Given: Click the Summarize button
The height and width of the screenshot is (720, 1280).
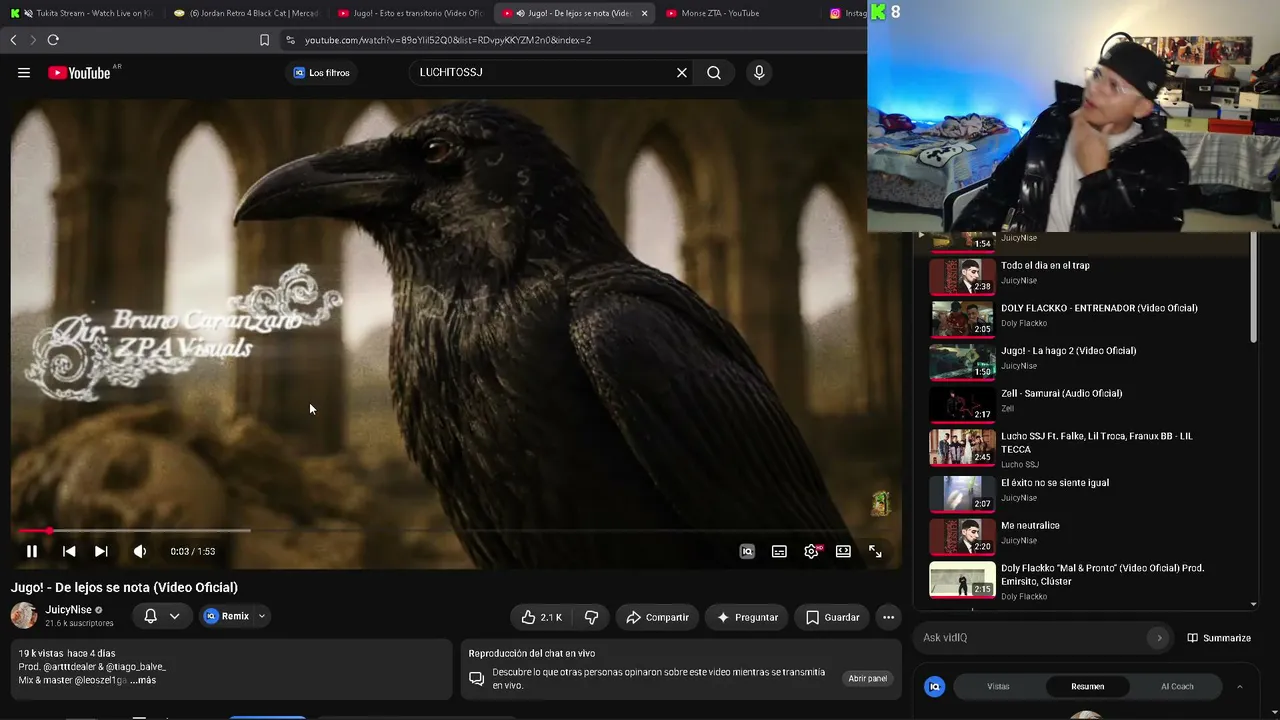Looking at the screenshot, I should pos(1219,638).
